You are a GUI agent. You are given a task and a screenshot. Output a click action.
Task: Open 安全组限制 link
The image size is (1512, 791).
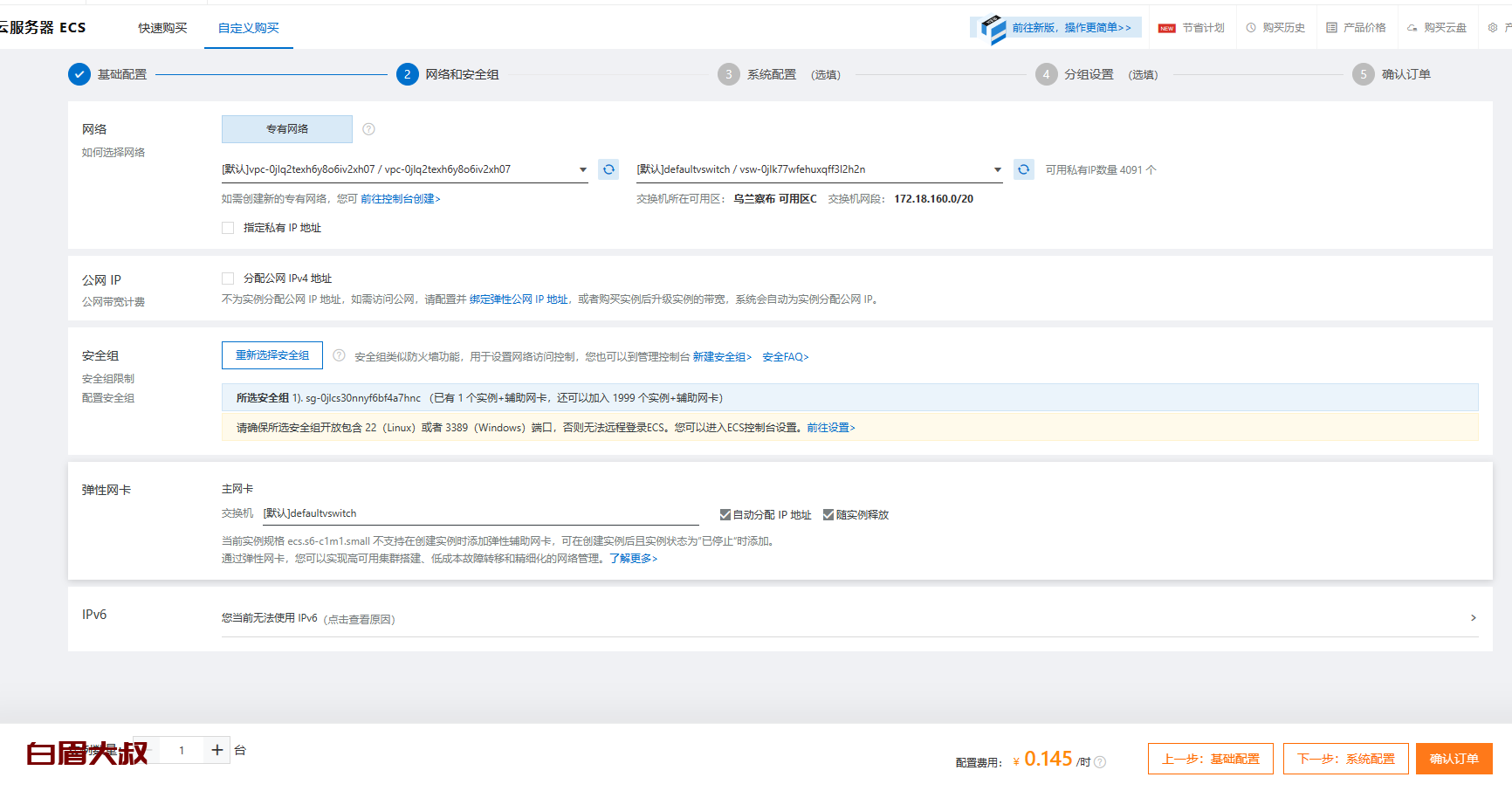click(x=108, y=379)
